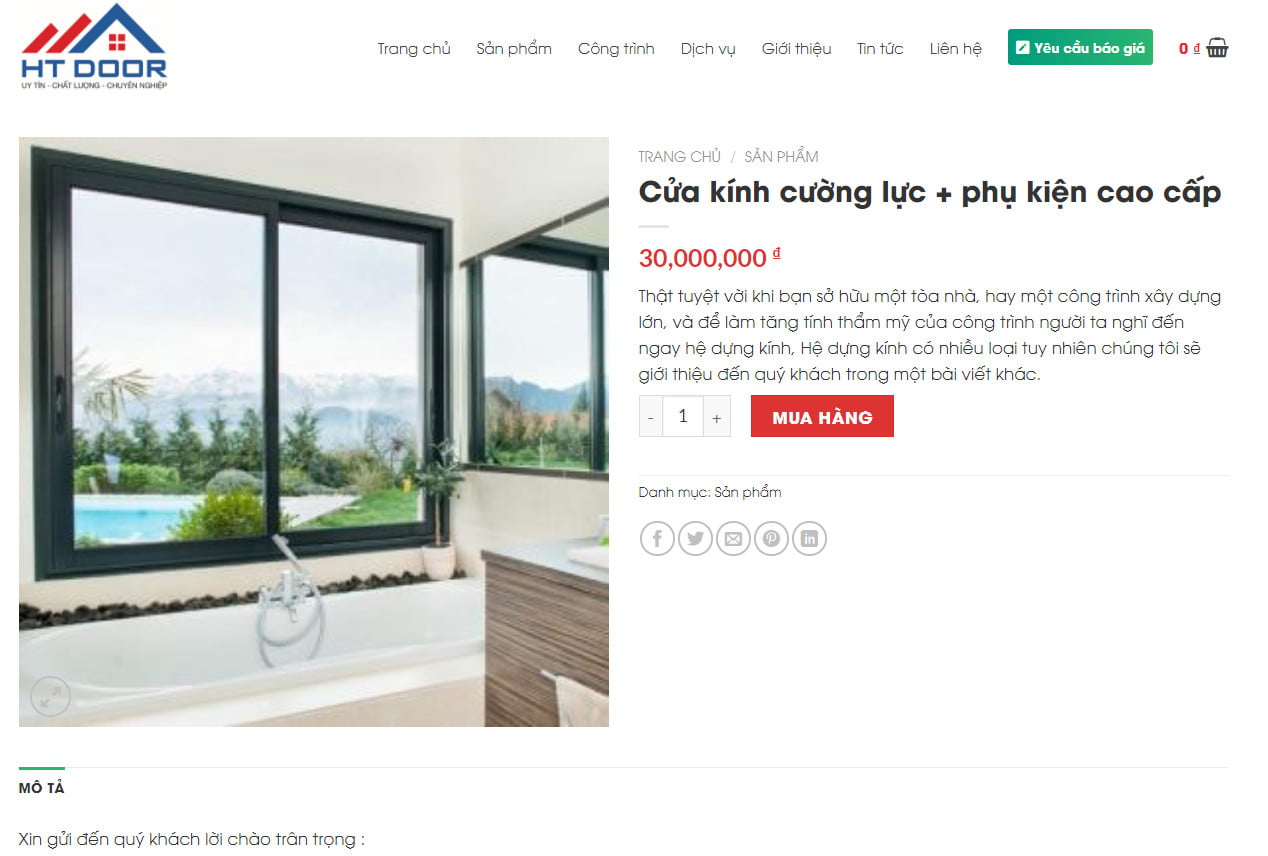Image resolution: width=1268 pixels, height=856 pixels.
Task: Open the Công trình menu item
Action: coord(616,48)
